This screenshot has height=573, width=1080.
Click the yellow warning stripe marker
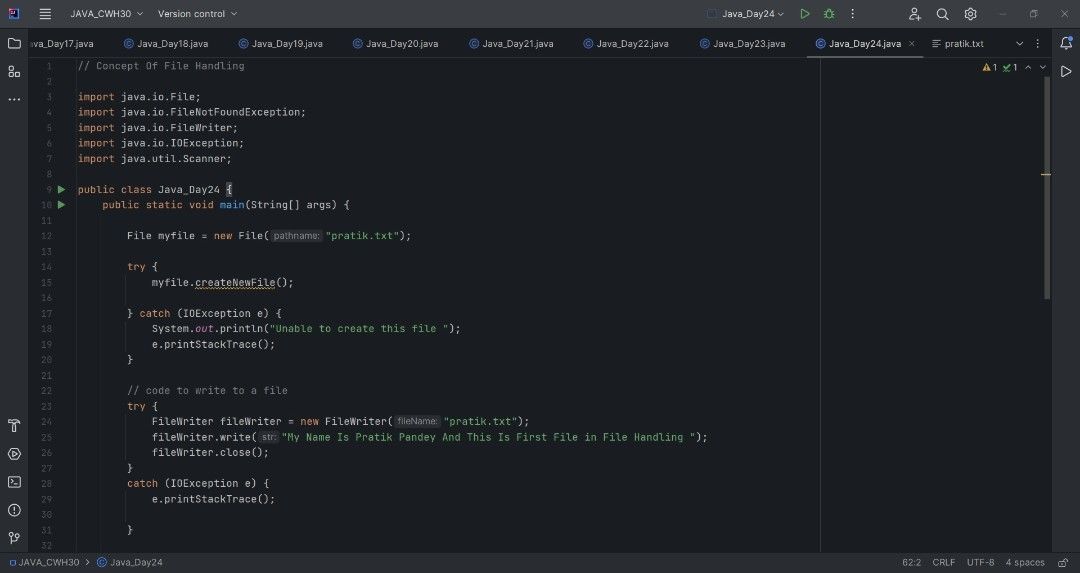pyautogui.click(x=1046, y=174)
